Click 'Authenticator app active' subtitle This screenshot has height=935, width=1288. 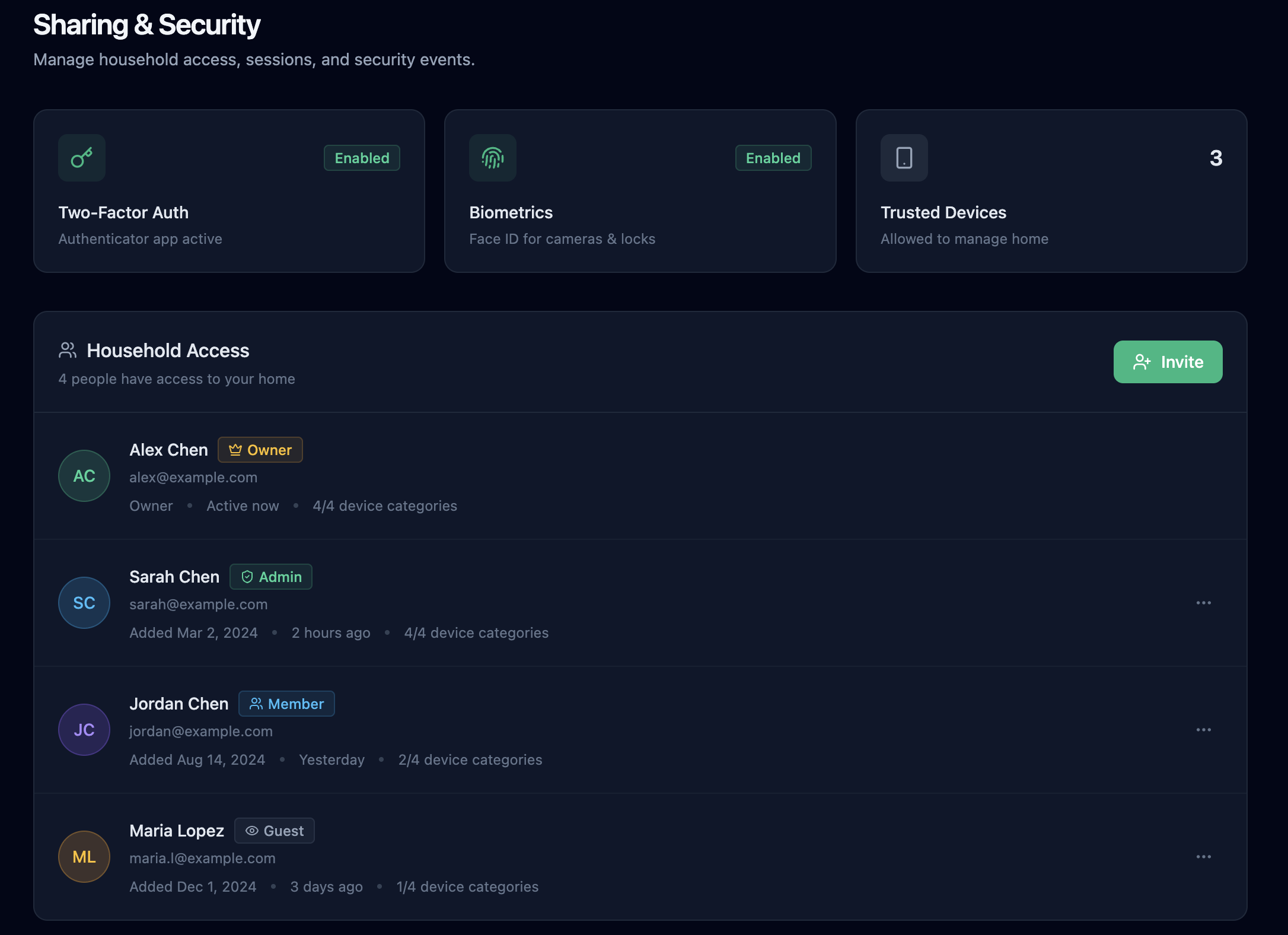140,239
